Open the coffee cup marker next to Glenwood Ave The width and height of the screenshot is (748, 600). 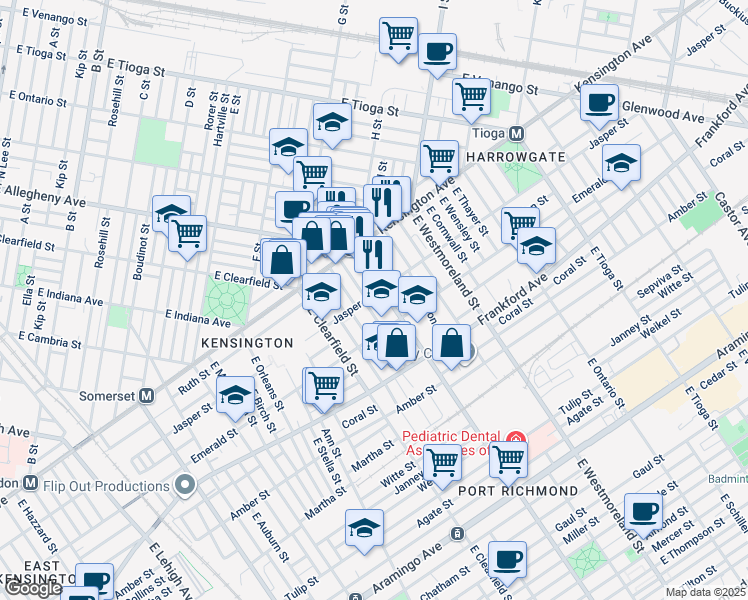pos(600,103)
